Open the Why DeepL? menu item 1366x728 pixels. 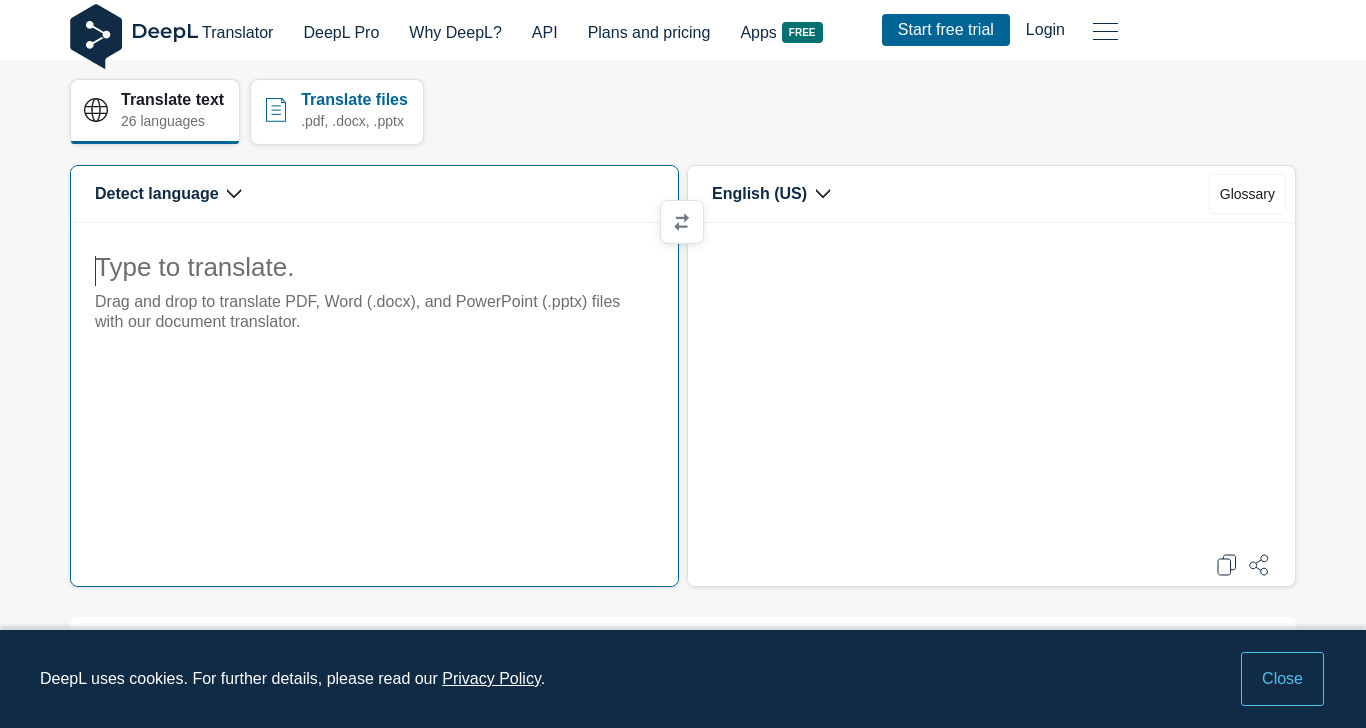(x=455, y=32)
